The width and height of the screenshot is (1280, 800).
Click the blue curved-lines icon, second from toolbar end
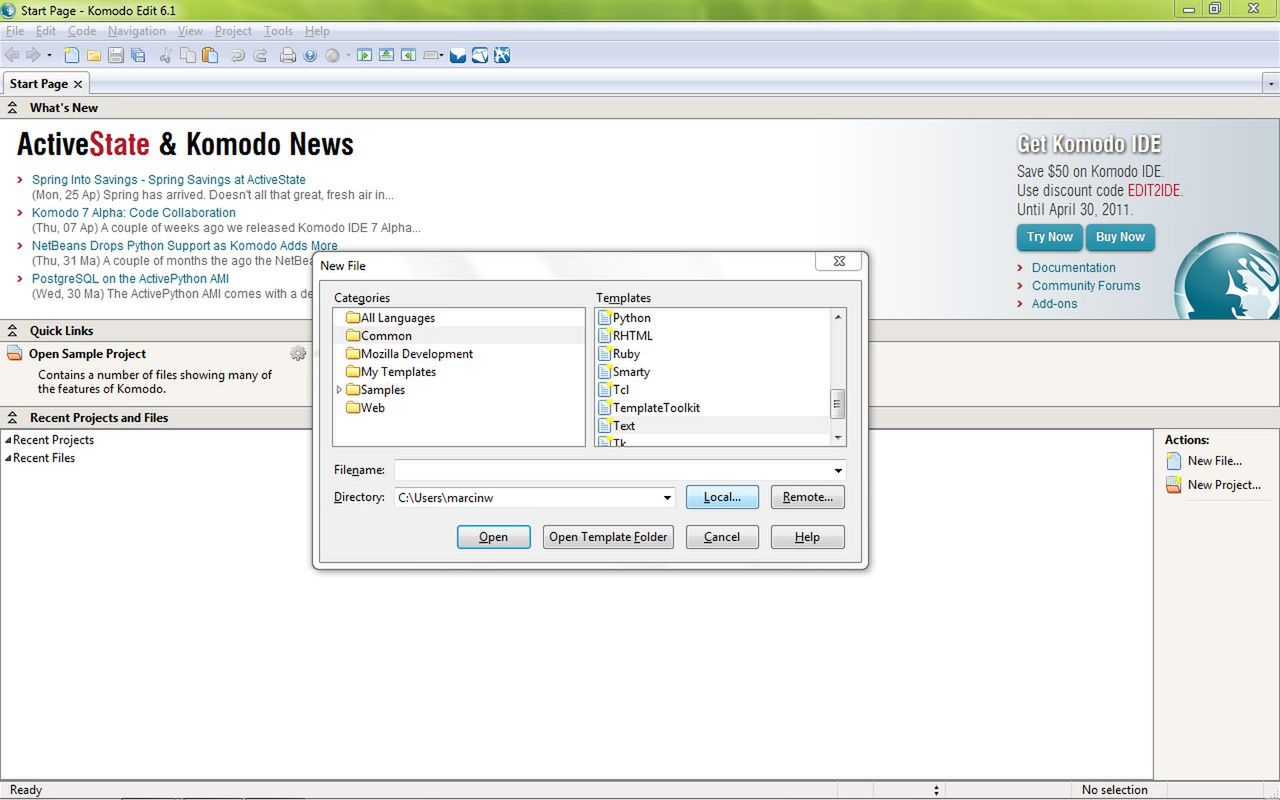(x=480, y=56)
